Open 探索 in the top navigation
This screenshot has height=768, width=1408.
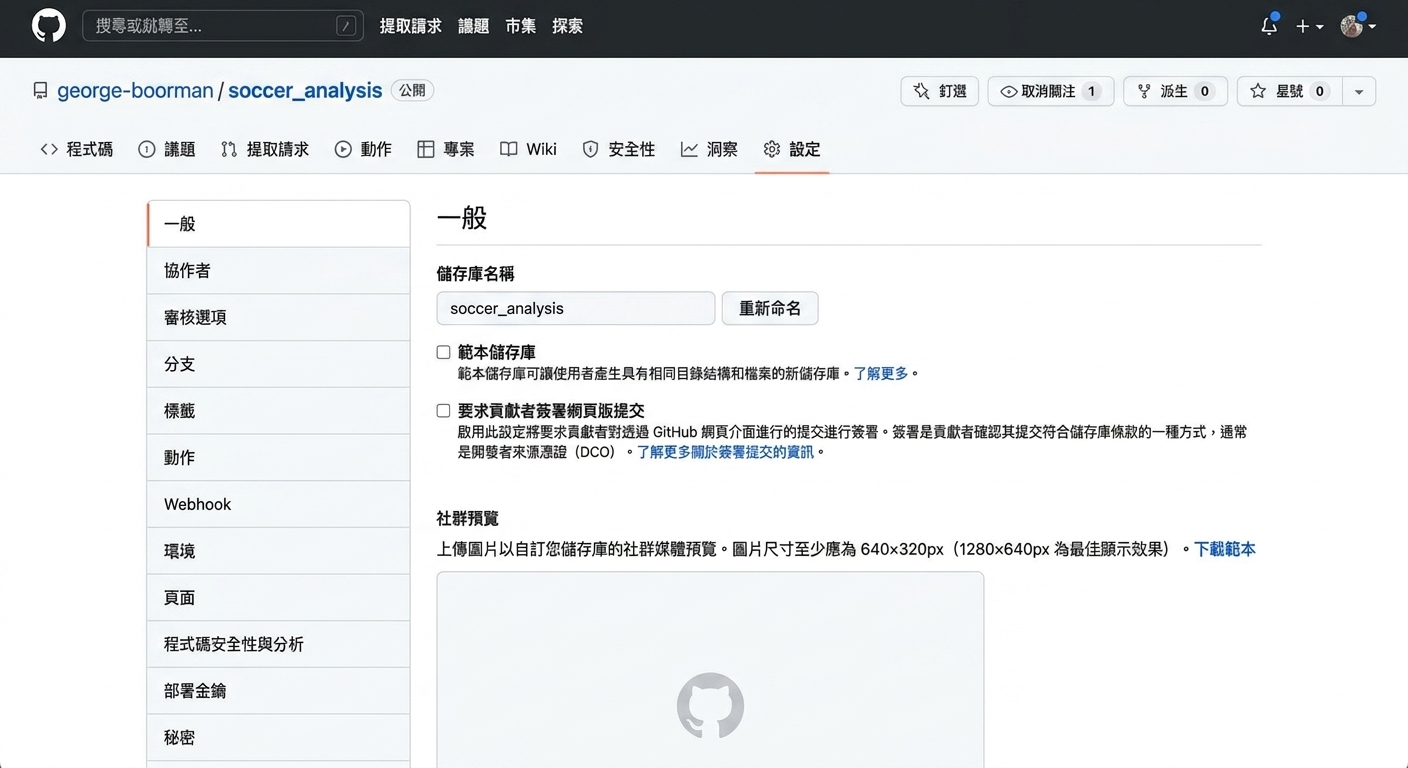click(567, 26)
